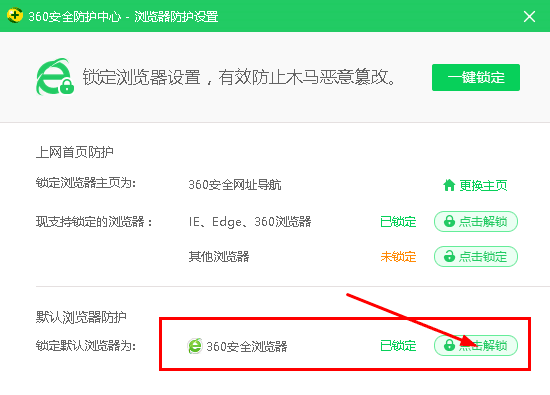Click the 现支持锁定的浏览器 label
550x395 pixels.
[94, 222]
